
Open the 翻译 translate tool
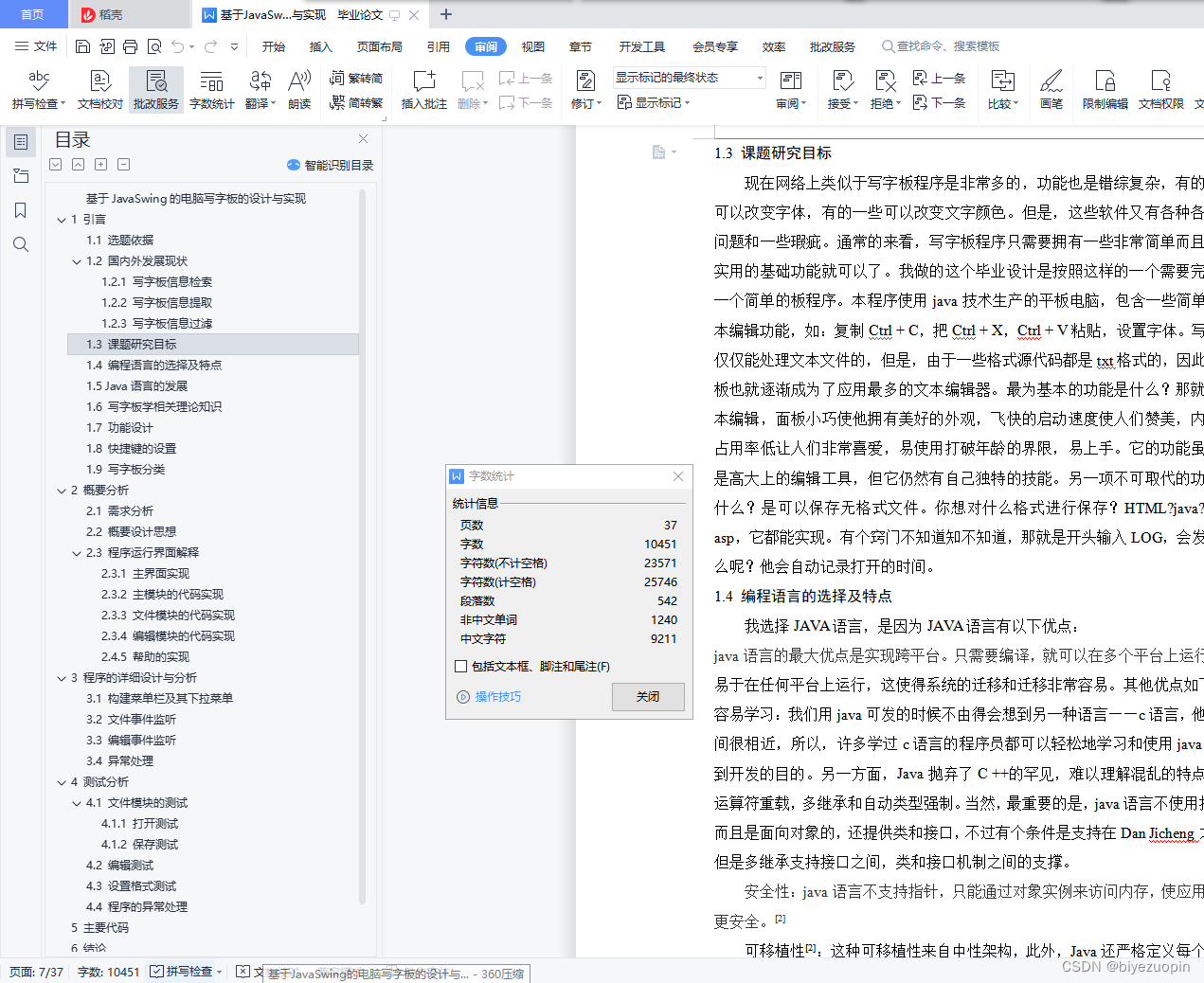[x=260, y=90]
